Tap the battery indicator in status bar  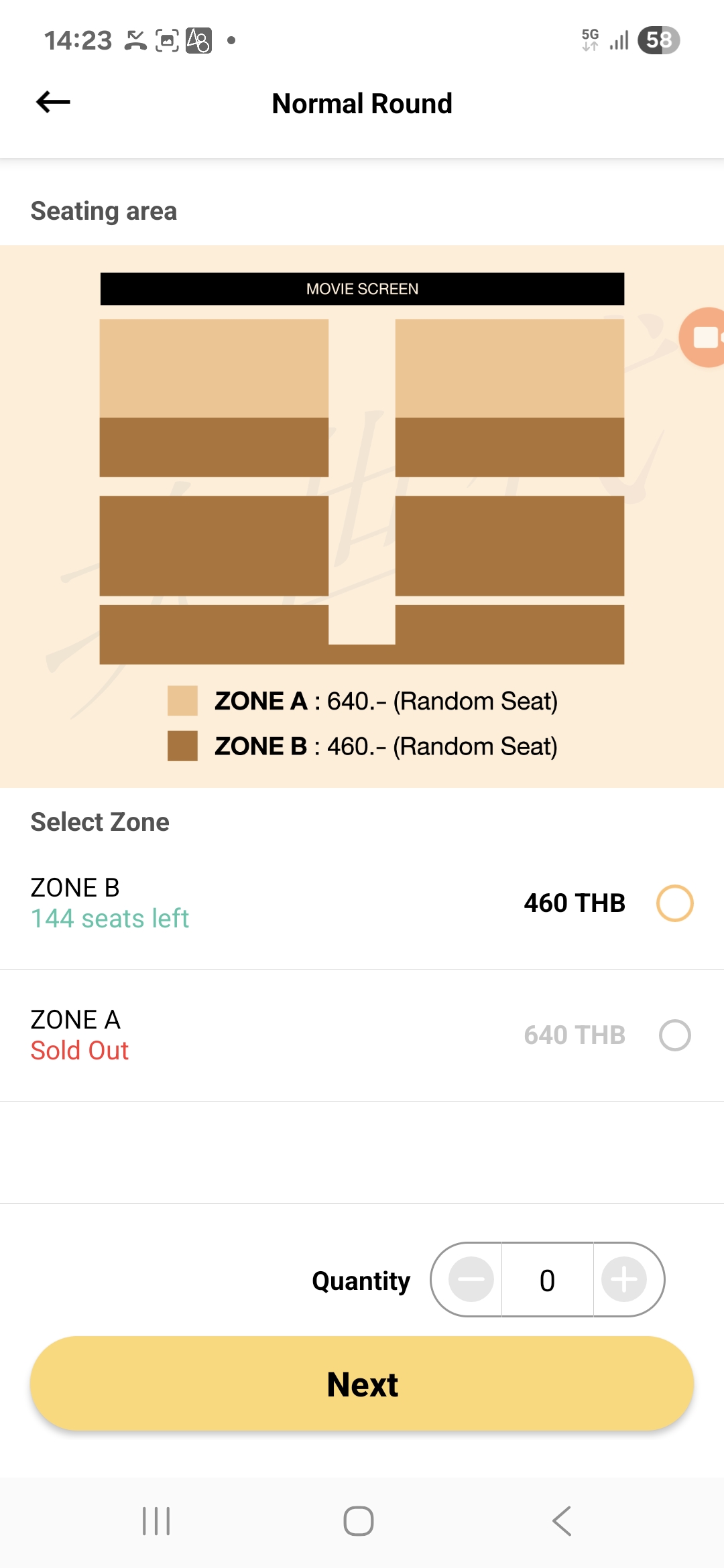(x=658, y=40)
